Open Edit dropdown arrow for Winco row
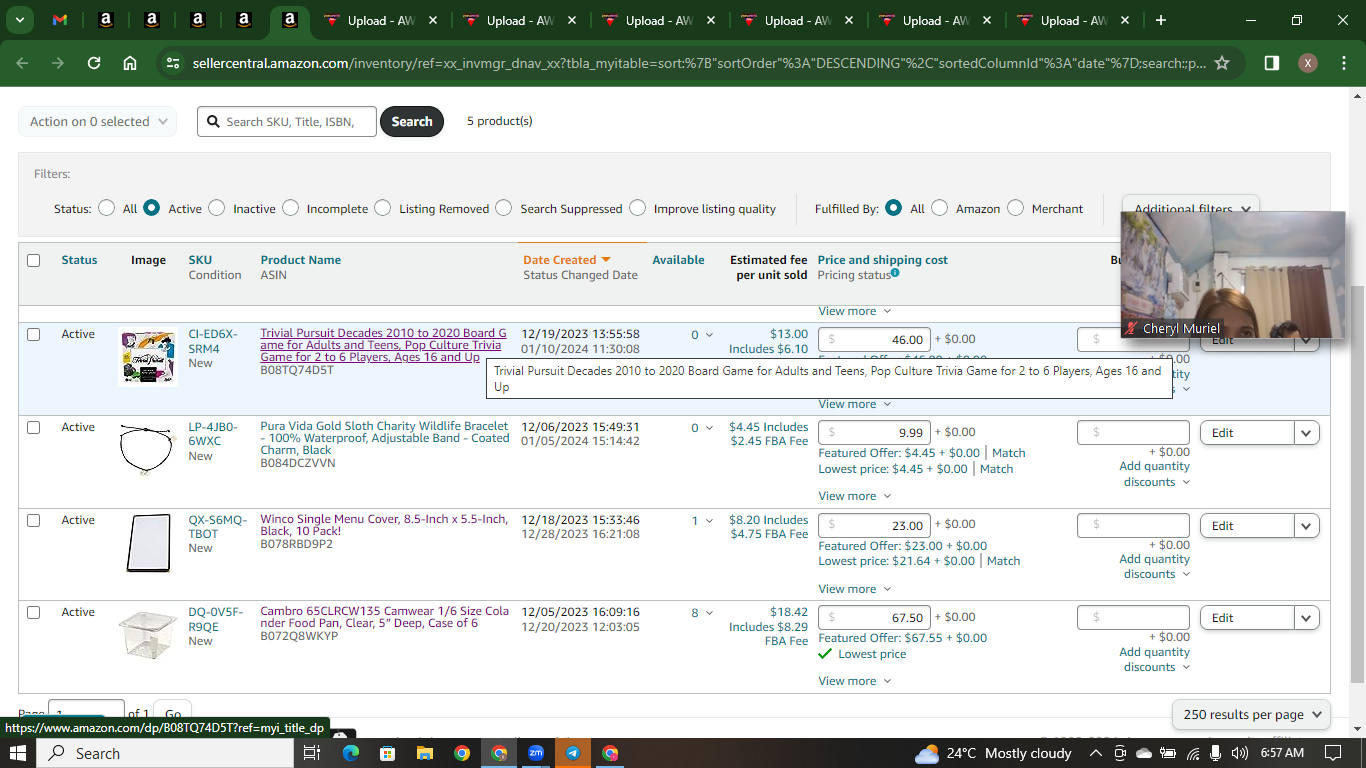This screenshot has width=1366, height=768. click(1307, 526)
